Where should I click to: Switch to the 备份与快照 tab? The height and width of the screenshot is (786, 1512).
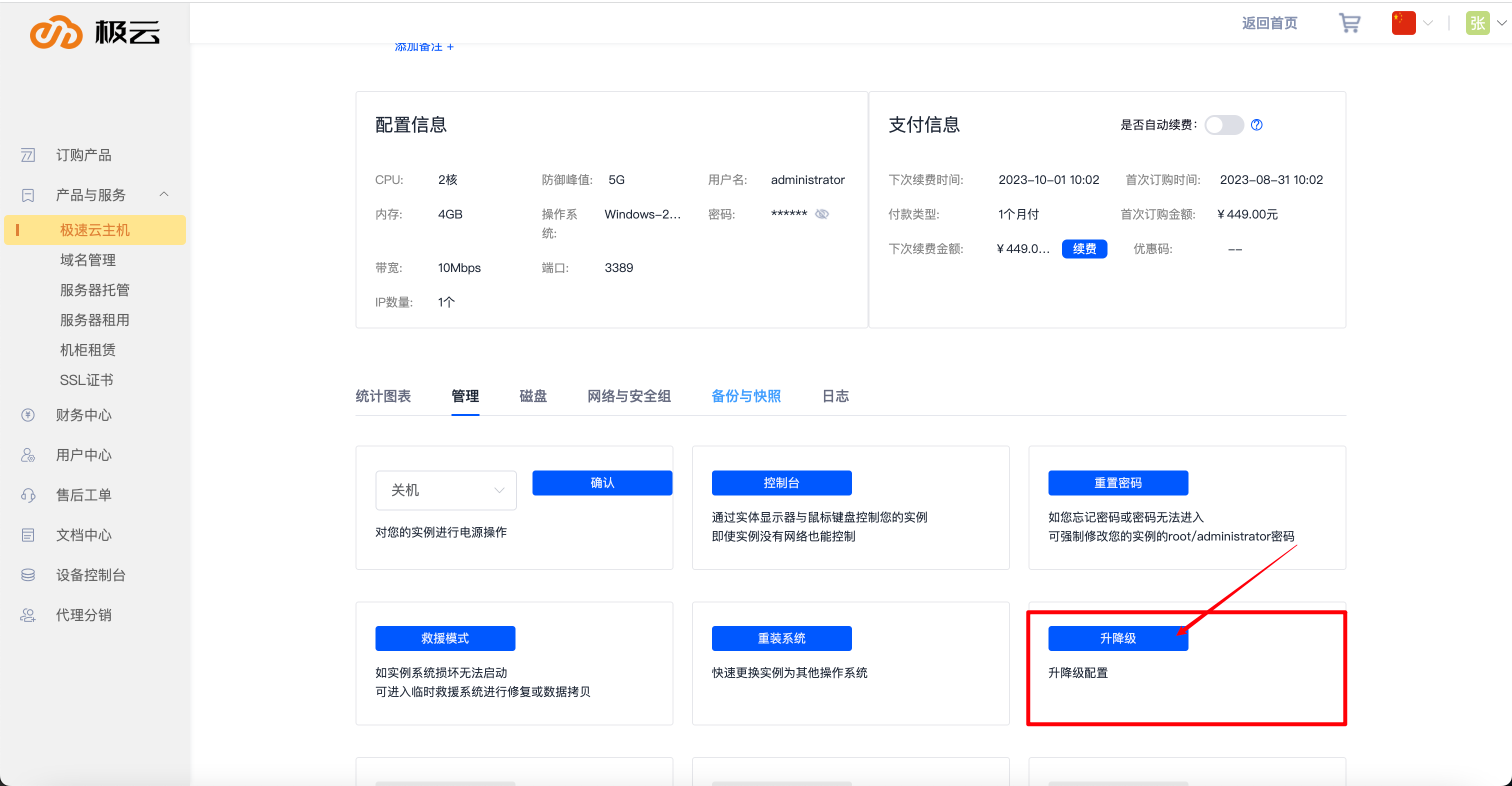[x=745, y=396]
